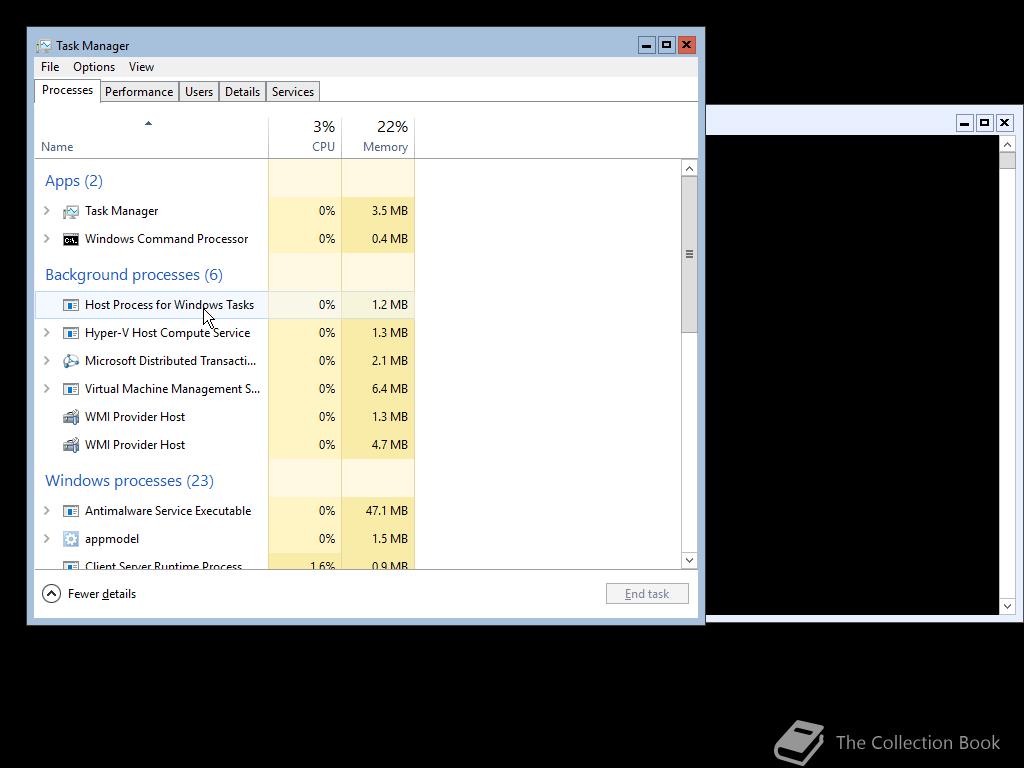Click the Task Manager app row icon

[71, 212]
